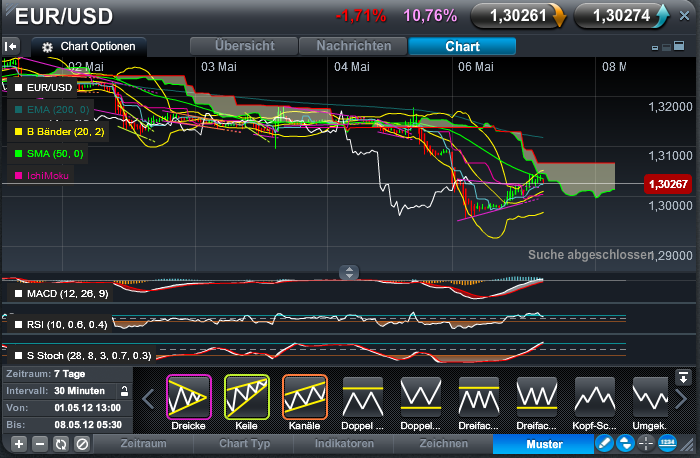Open the Zeichnen bottom tab

coord(443,444)
